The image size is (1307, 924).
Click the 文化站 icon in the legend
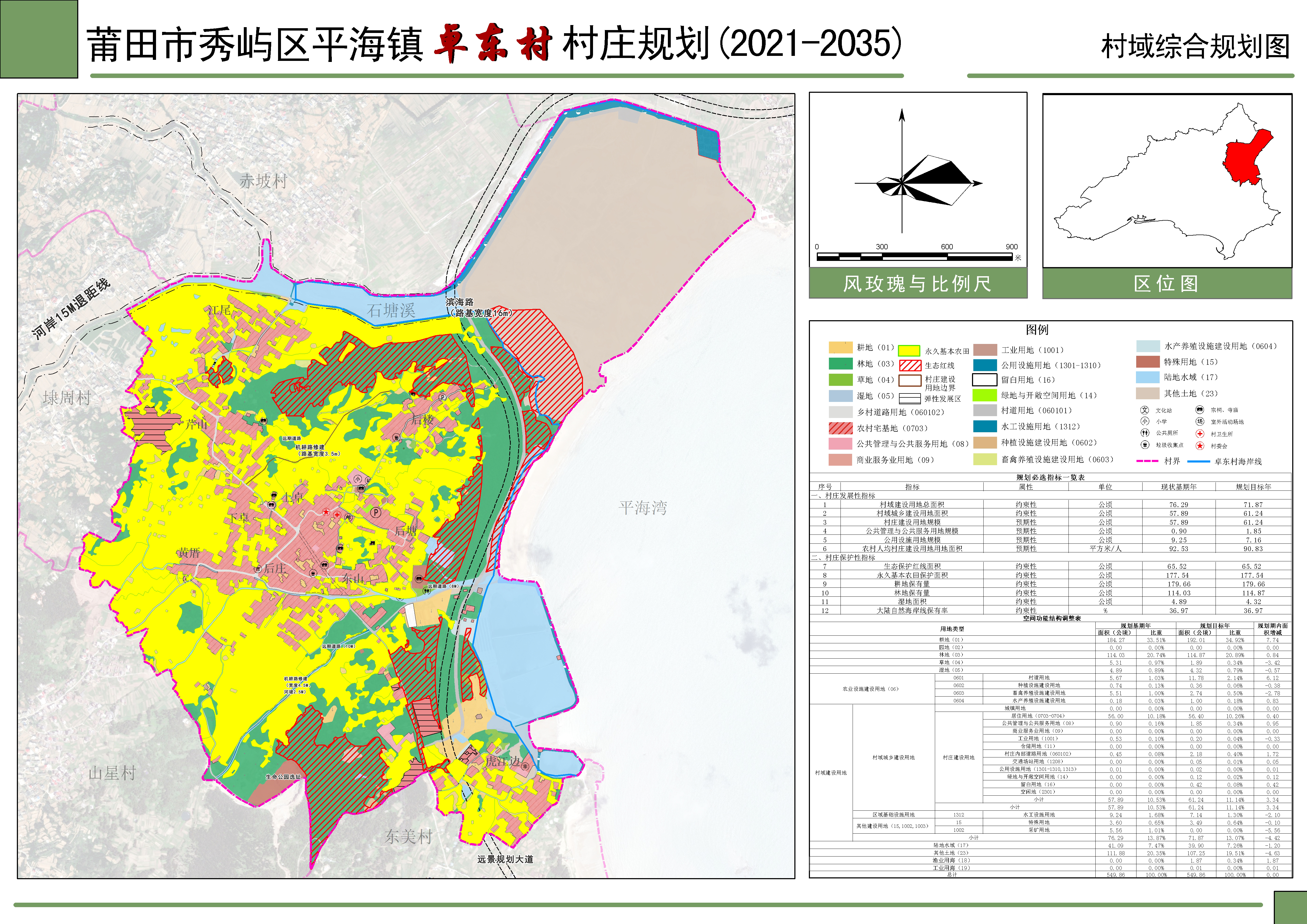click(x=1144, y=410)
